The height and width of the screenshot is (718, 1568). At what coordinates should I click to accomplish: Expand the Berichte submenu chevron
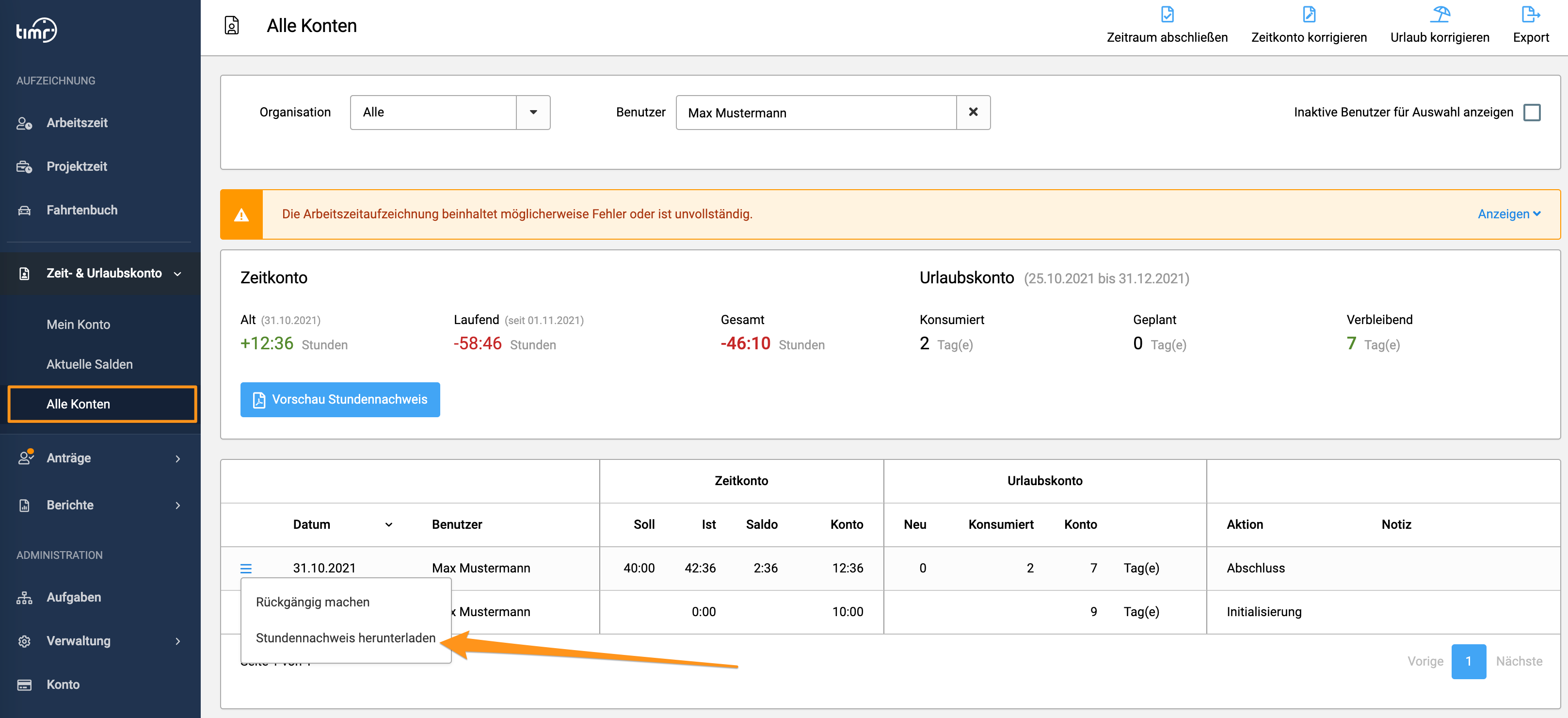[178, 505]
